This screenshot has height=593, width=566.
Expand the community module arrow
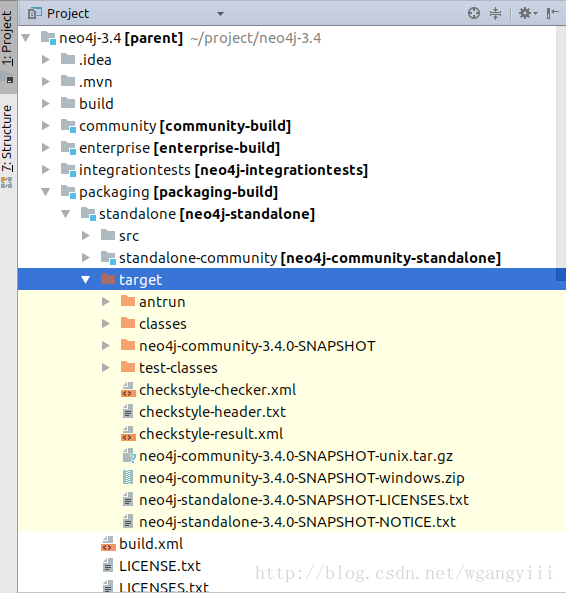[x=46, y=126]
